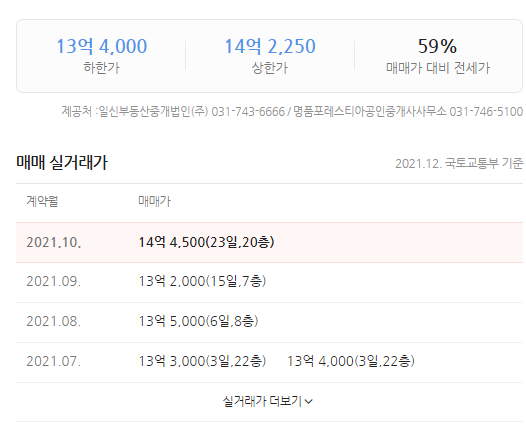This screenshot has height=428, width=526.
Task: Select the 13억 2,000(15일,7층) price entry
Action: pyautogui.click(x=202, y=281)
